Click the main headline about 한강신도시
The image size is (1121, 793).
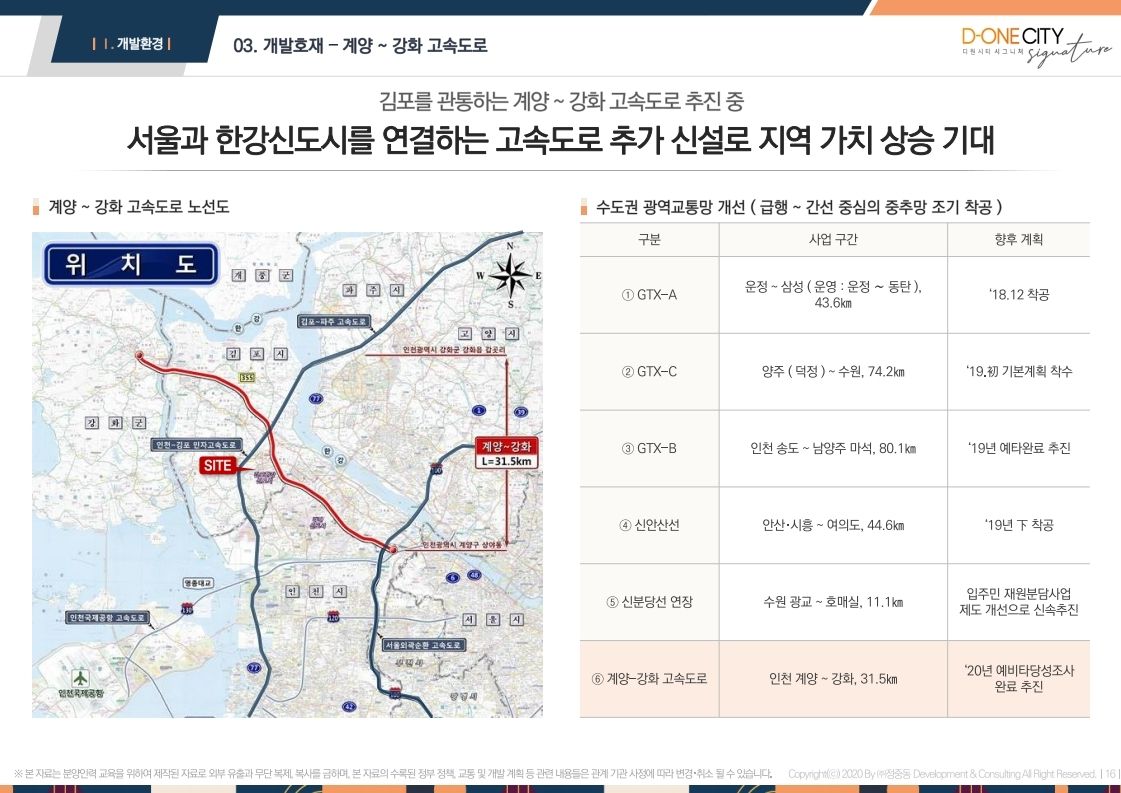(x=560, y=141)
